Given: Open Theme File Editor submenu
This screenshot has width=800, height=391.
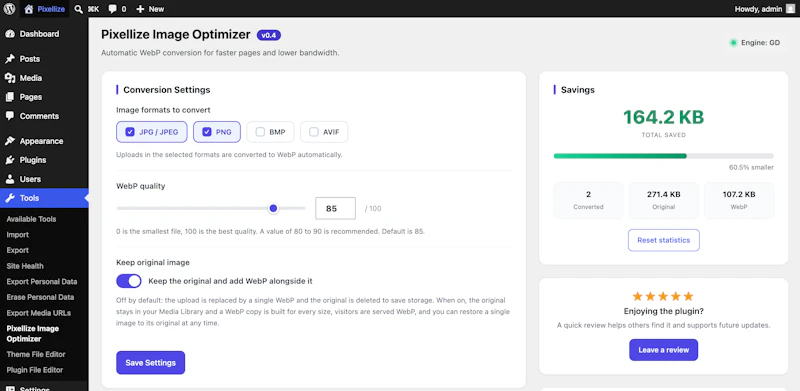Looking at the screenshot, I should point(36,354).
